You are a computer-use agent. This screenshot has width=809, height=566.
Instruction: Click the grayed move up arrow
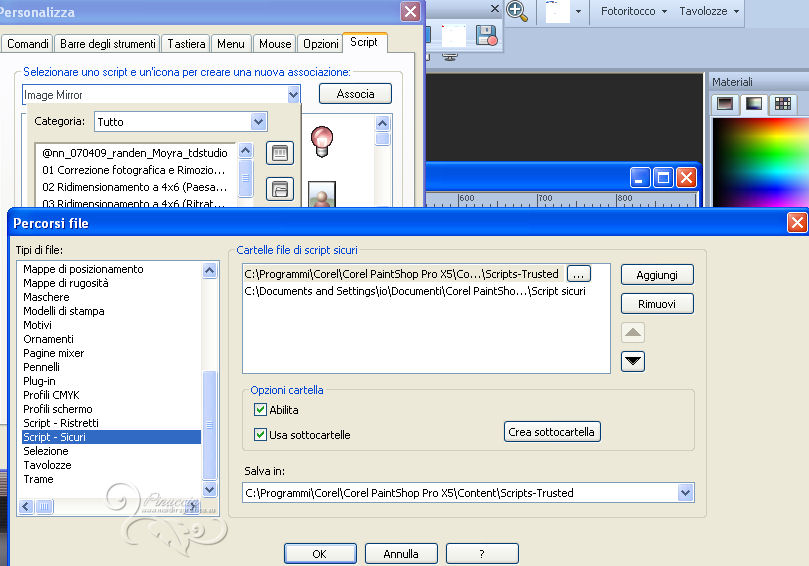pyautogui.click(x=633, y=333)
